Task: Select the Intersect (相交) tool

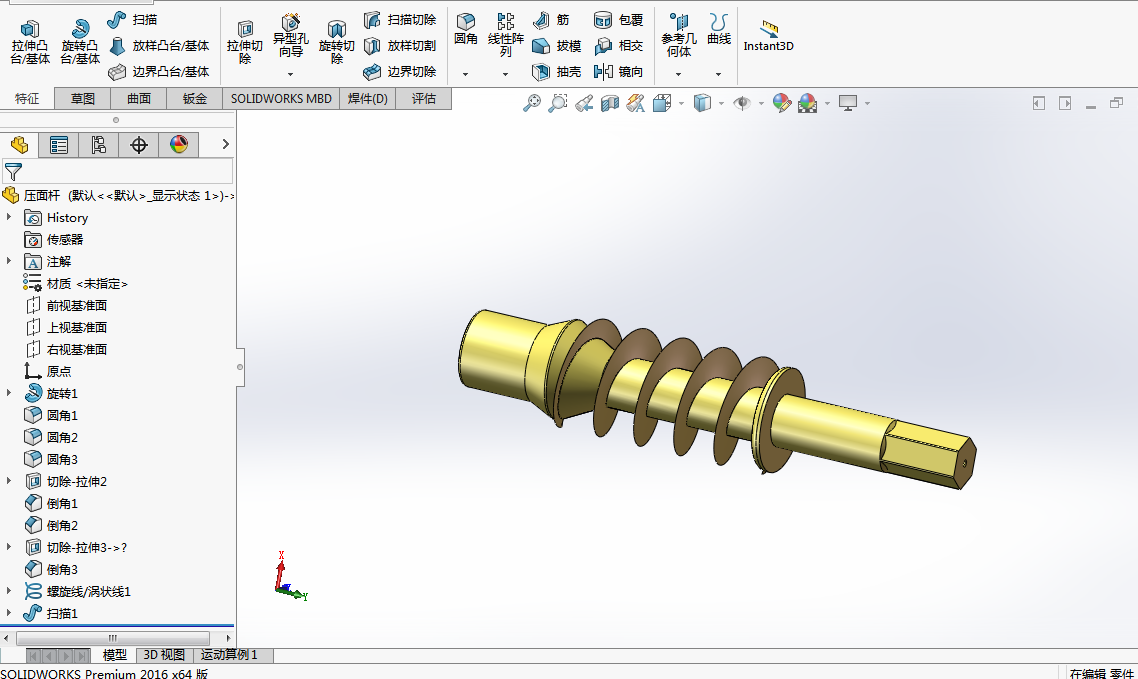Action: click(x=618, y=46)
